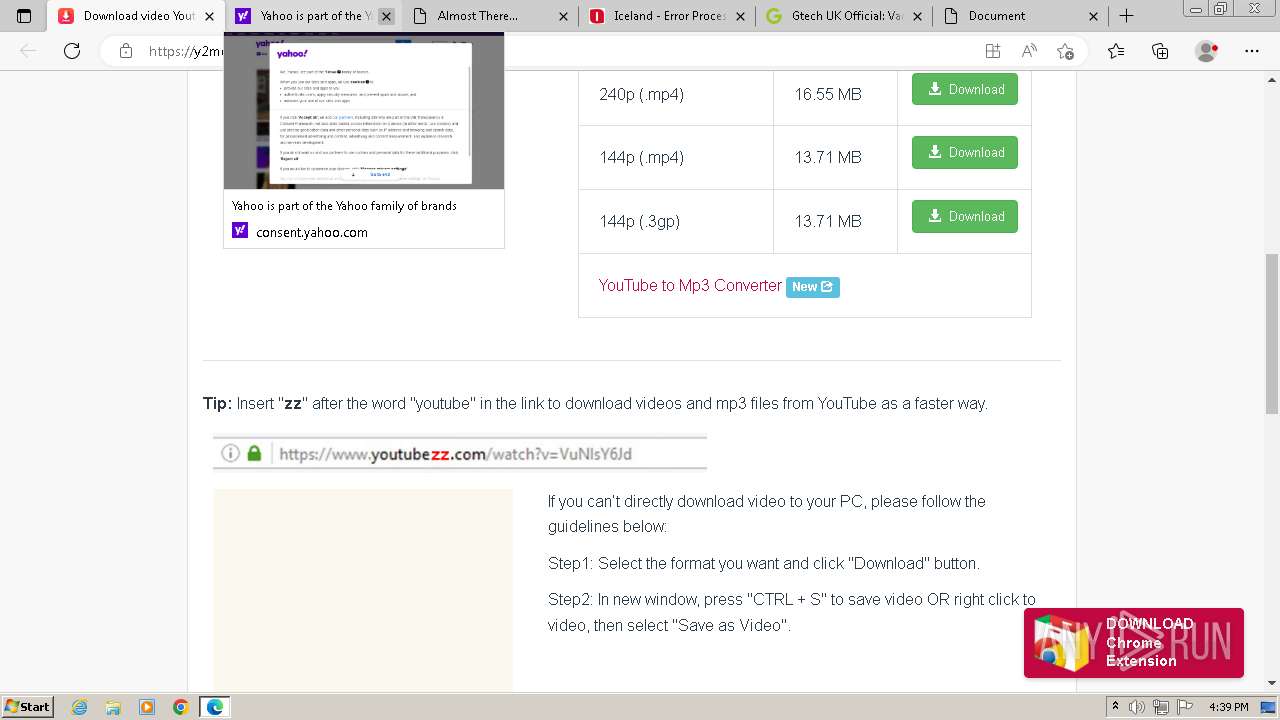The width and height of the screenshot is (1280, 720).
Task: Click the Yahoo tab preview thumbnail
Action: coord(364,111)
